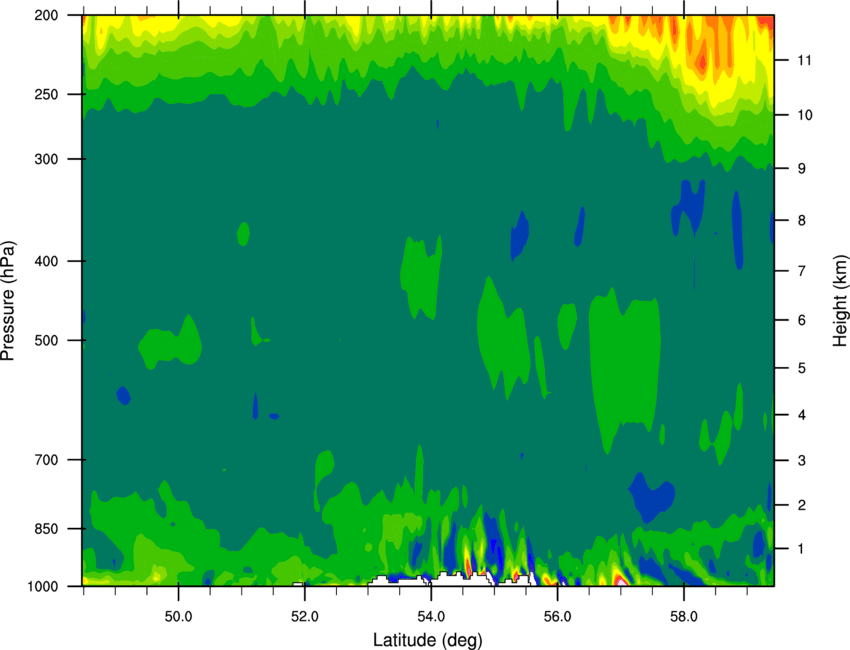Click the 58.0 latitude tick label
Screen dimensions: 850x650
pyautogui.click(x=684, y=617)
